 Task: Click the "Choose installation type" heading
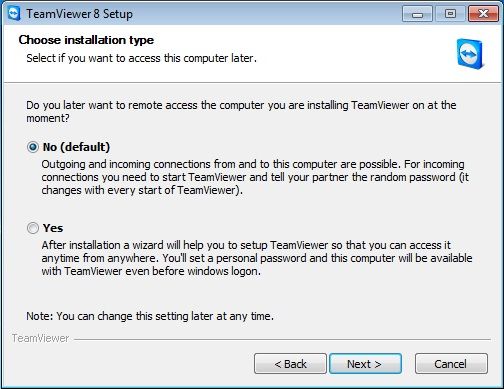(86, 40)
